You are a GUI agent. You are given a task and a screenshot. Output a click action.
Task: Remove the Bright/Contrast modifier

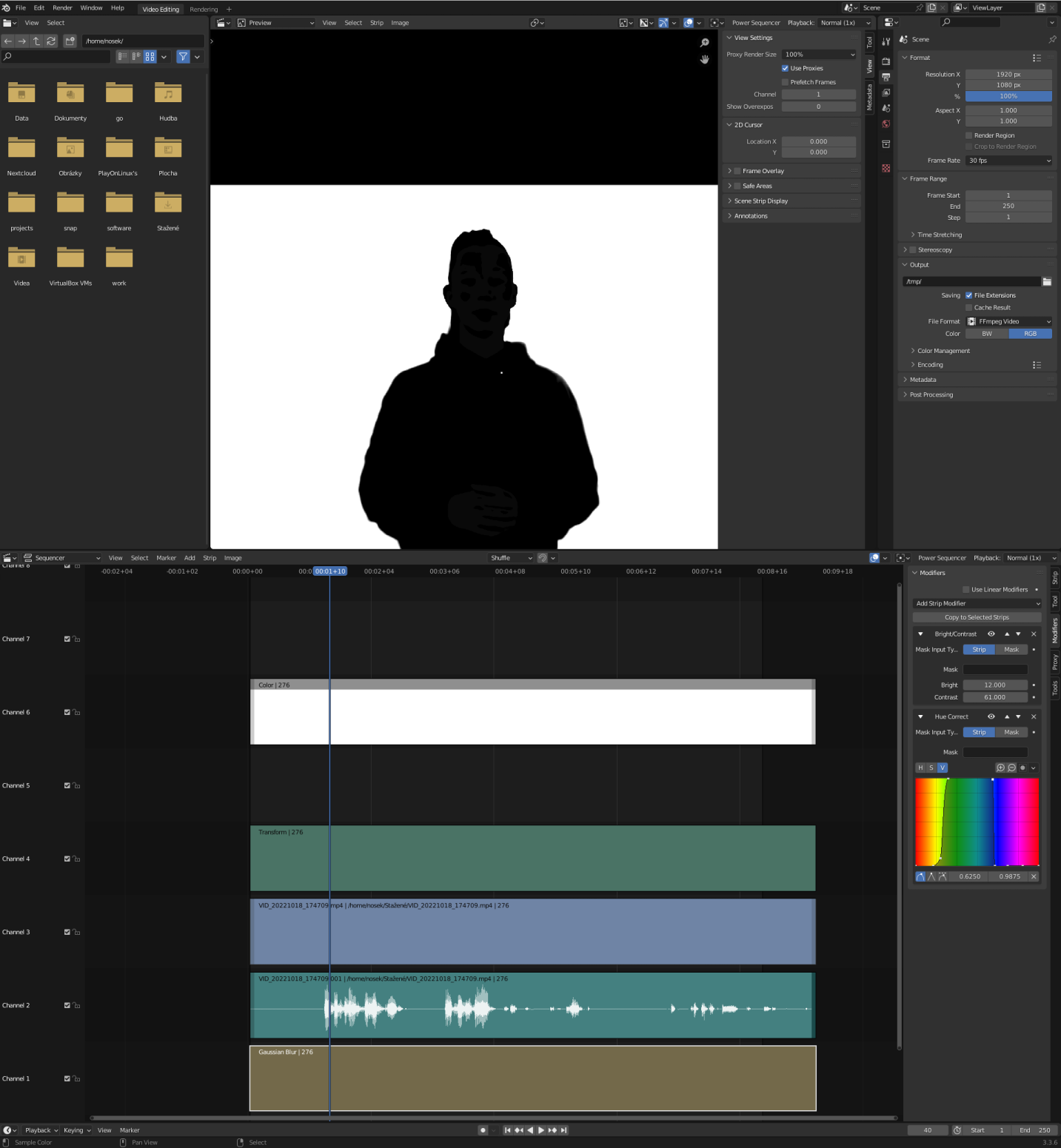click(1034, 634)
